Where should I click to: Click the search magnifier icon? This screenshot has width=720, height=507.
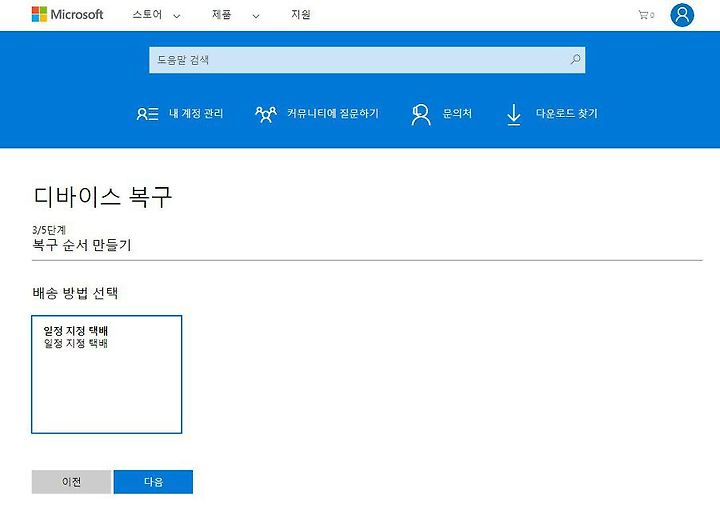(x=575, y=59)
